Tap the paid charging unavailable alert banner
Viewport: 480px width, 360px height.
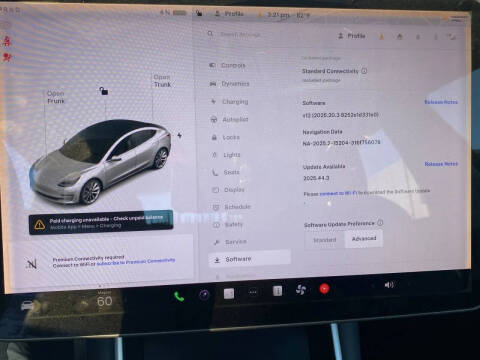point(101,222)
